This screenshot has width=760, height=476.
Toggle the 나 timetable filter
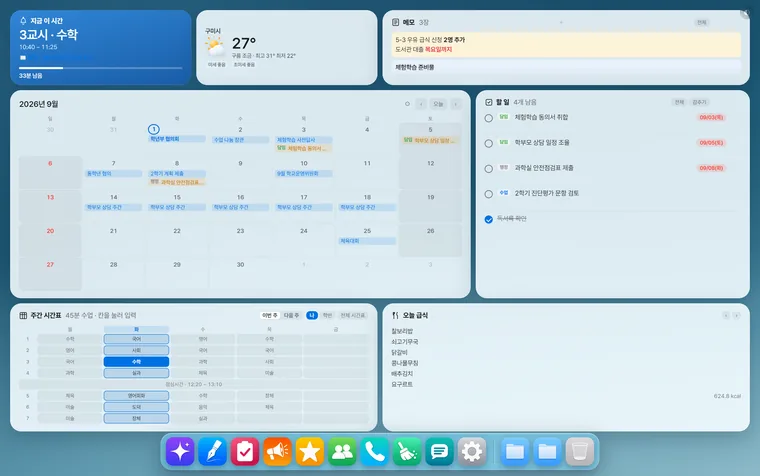tap(312, 316)
